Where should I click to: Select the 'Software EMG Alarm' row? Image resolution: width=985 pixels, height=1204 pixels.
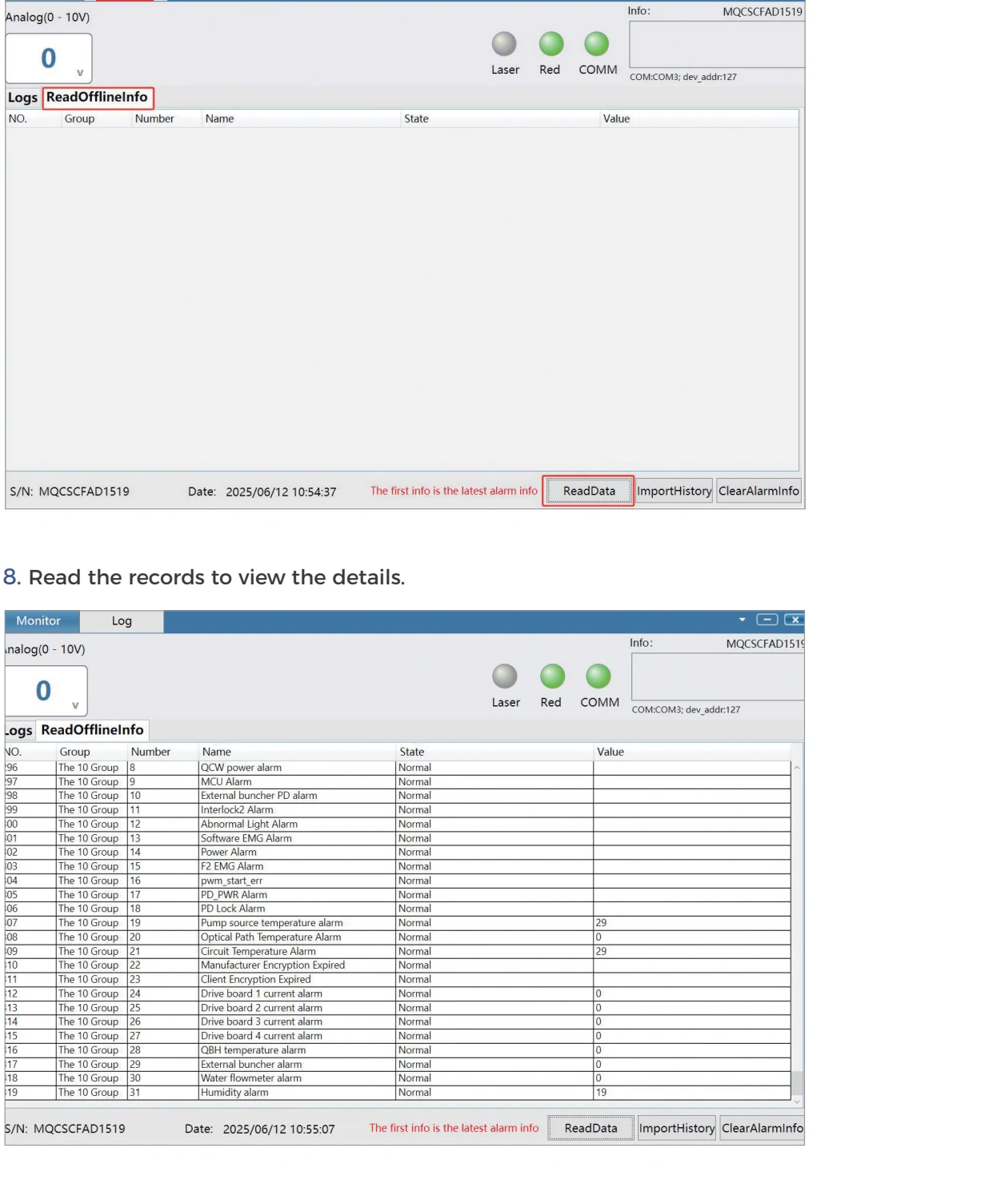click(x=398, y=838)
